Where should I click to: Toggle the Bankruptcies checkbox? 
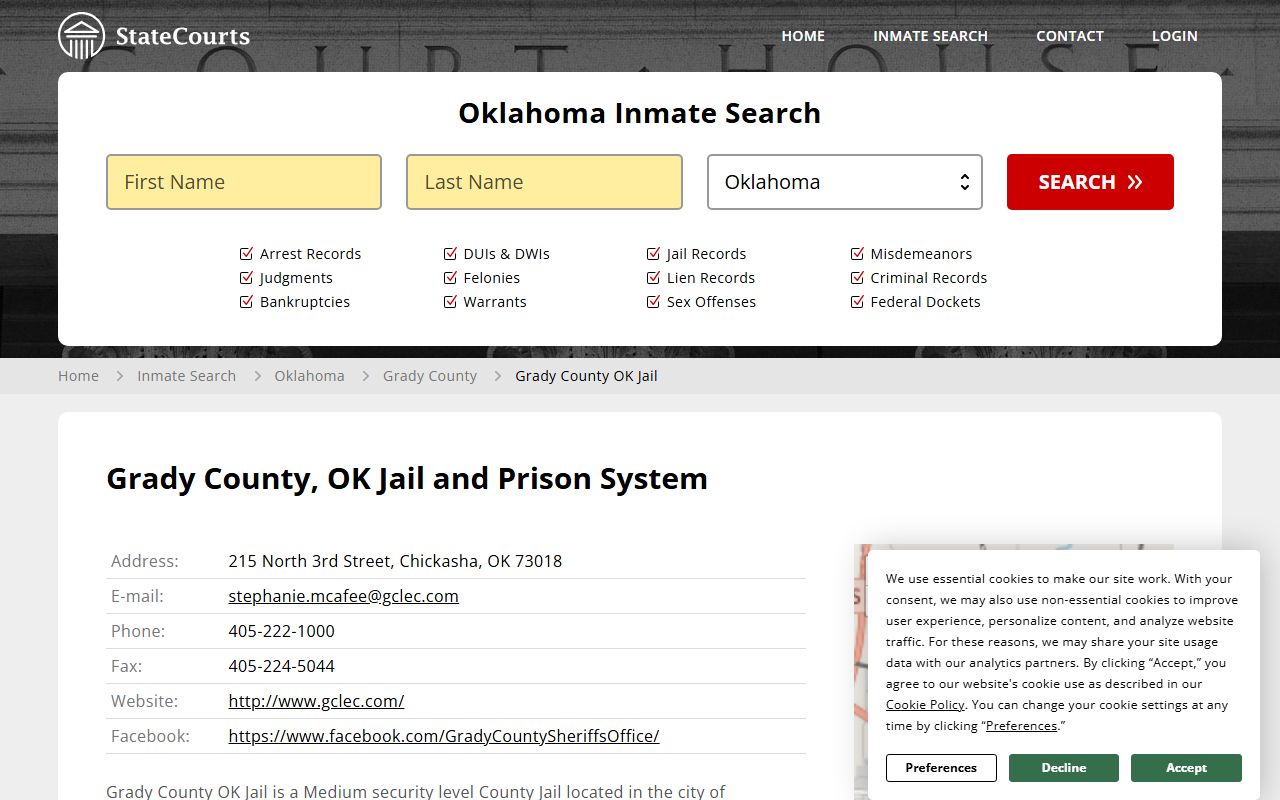click(x=247, y=302)
